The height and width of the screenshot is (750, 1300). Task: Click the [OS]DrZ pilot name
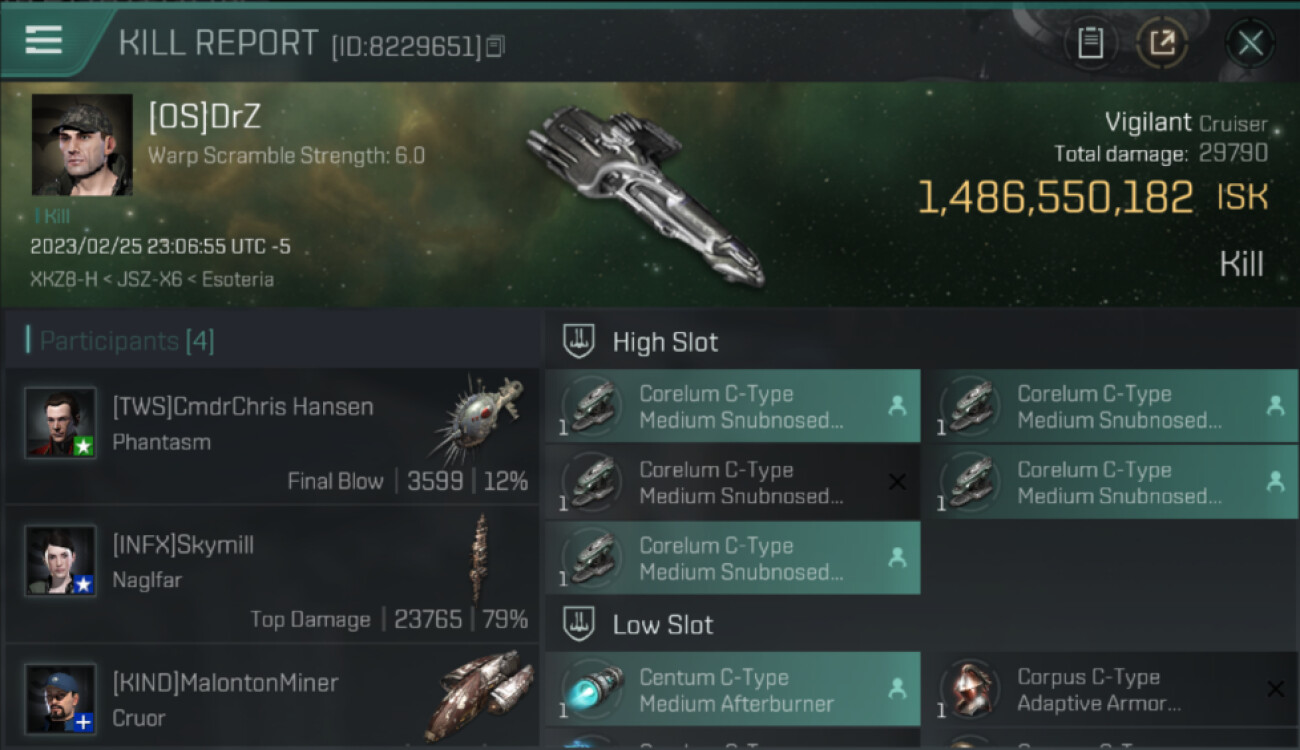point(205,117)
